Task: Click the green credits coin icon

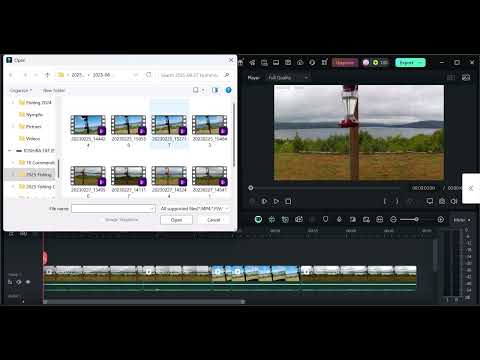Action: 376,63
